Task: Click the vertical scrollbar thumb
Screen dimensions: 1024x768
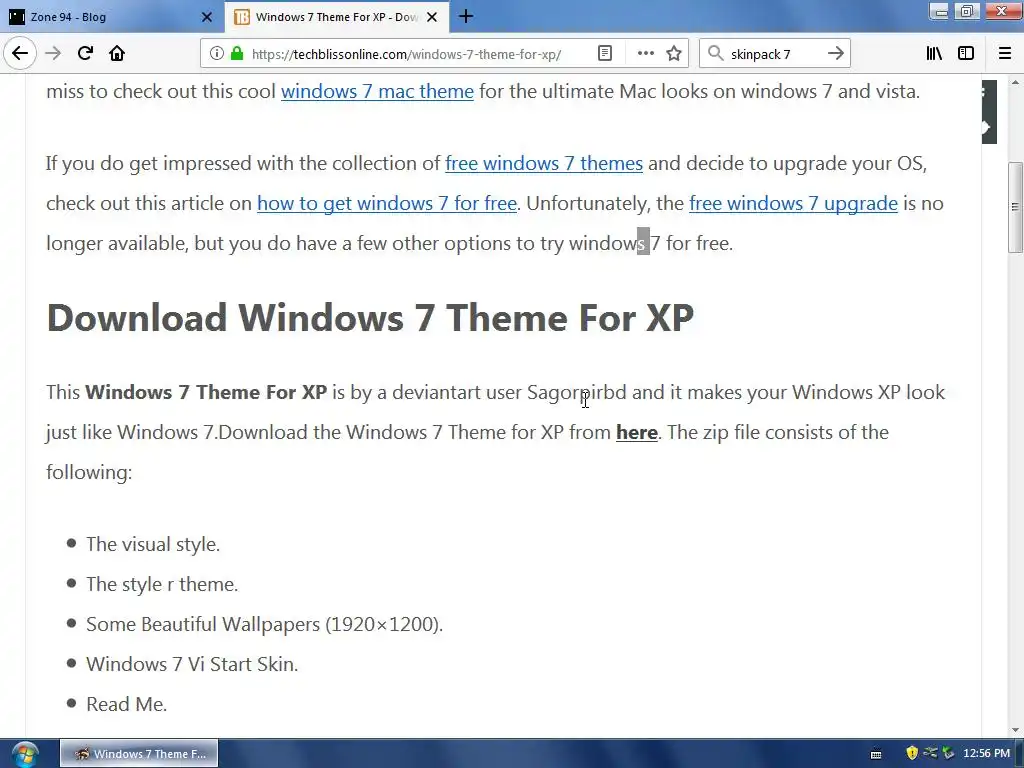Action: pos(1015,207)
